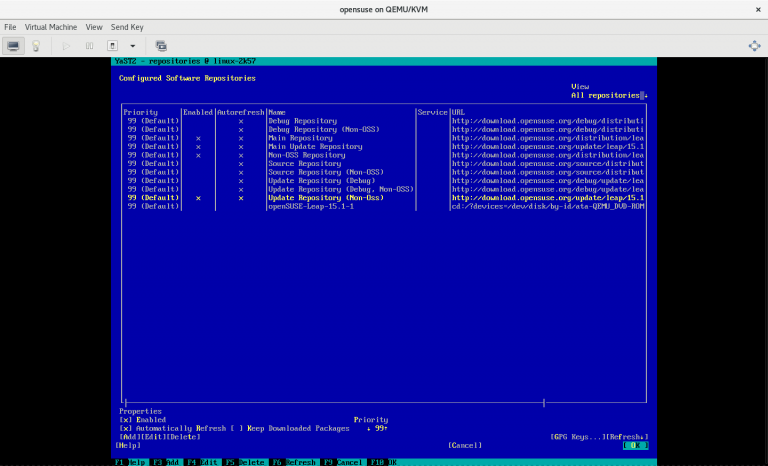This screenshot has height=466, width=768.
Task: Click the Priority column header
Action: pyautogui.click(x=141, y=112)
